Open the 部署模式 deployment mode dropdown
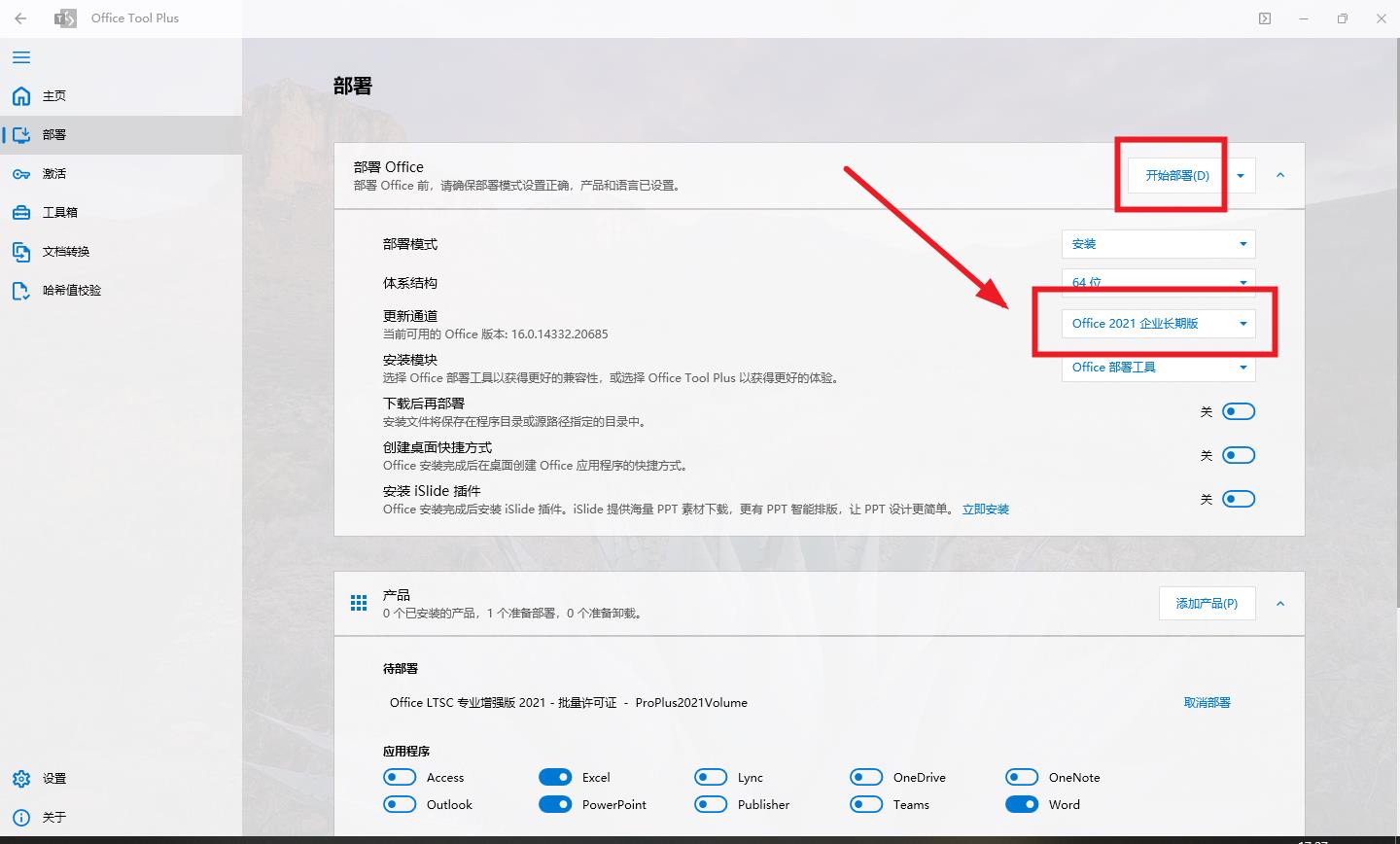Screen dimensions: 1400x844 1158,243
